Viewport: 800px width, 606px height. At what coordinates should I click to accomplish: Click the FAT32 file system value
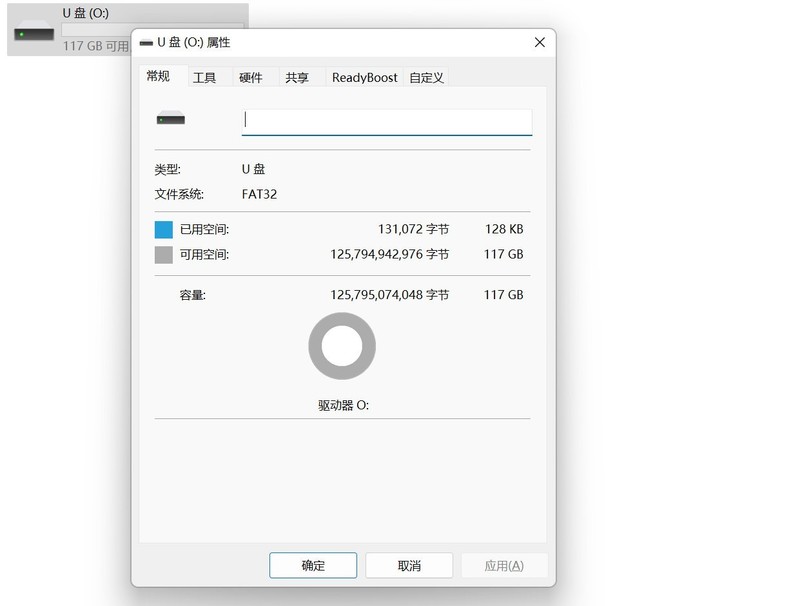tap(258, 194)
